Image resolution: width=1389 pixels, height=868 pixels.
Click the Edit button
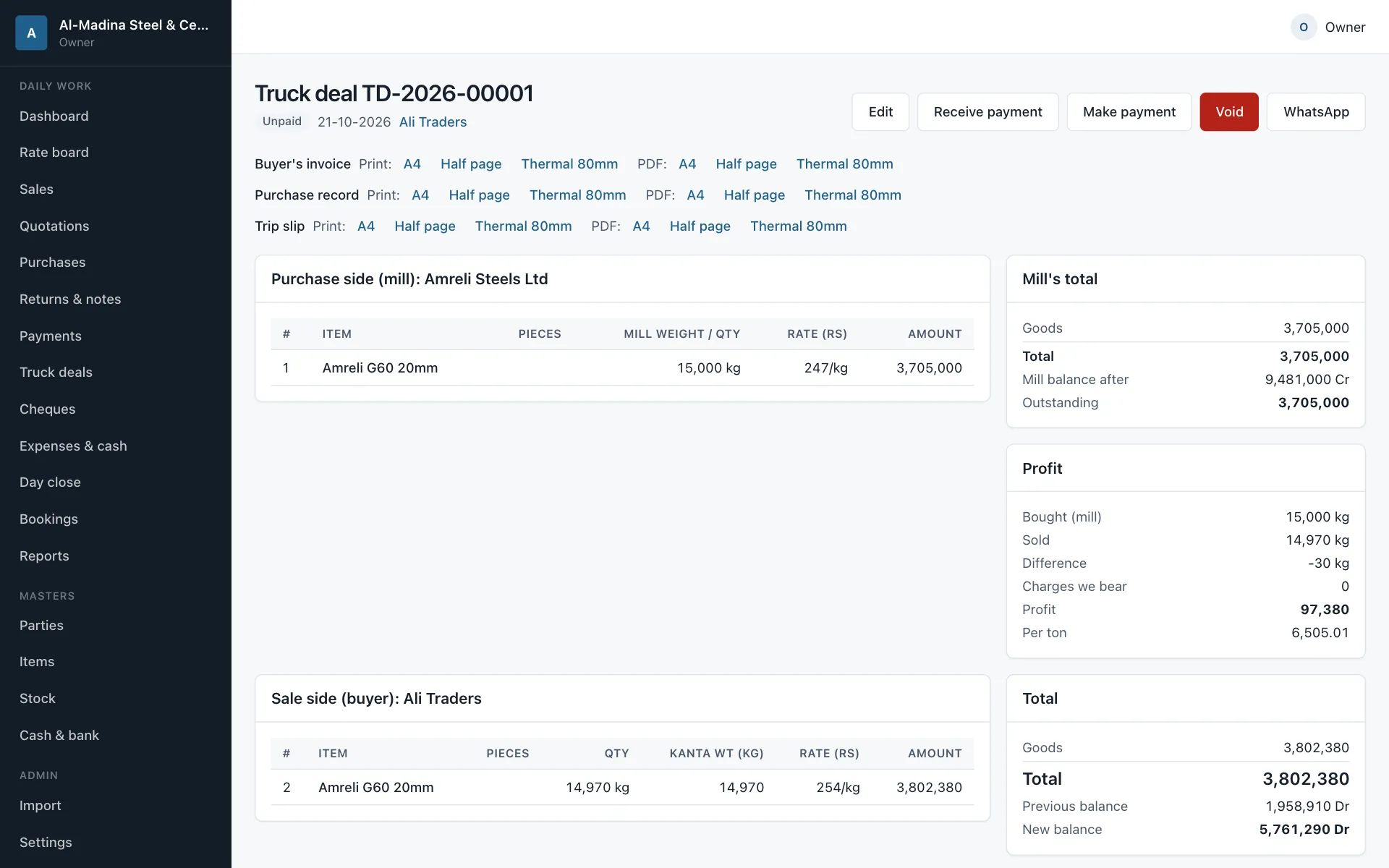pos(880,112)
